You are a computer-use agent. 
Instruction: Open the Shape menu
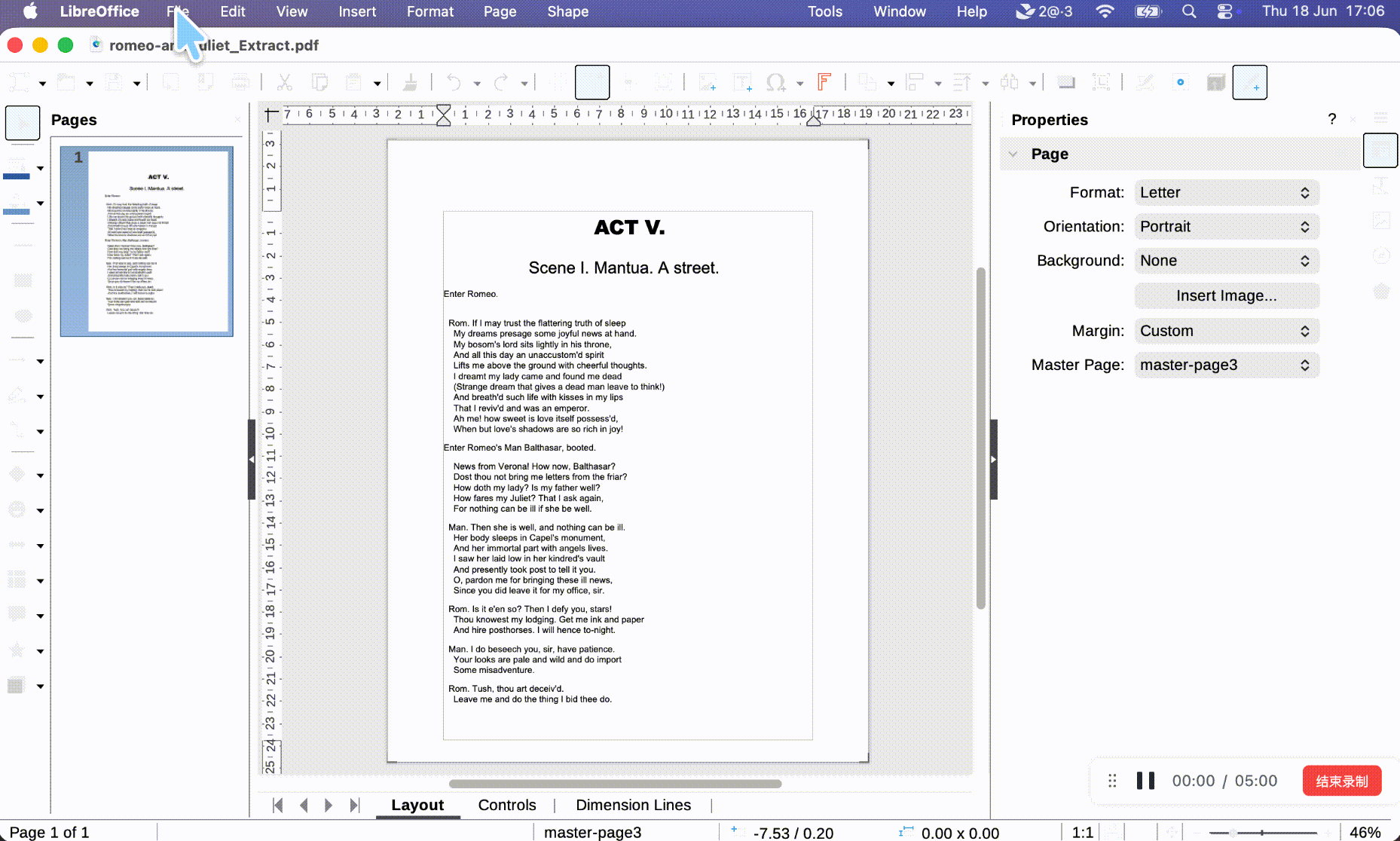[568, 11]
